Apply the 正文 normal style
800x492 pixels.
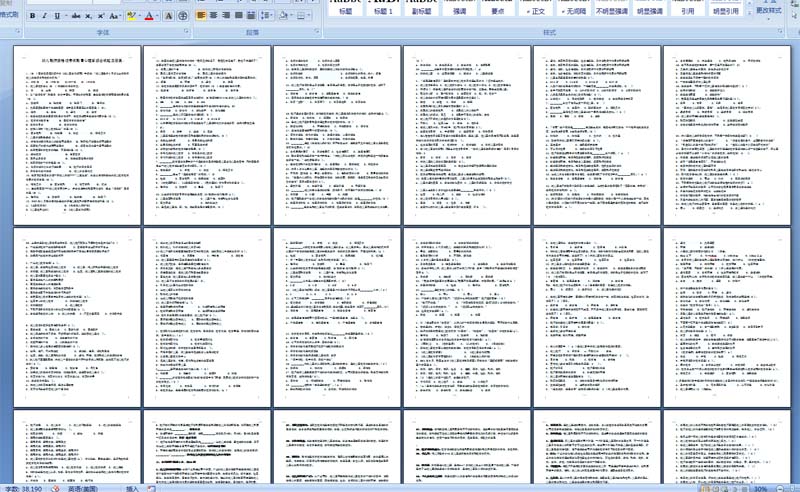click(x=536, y=8)
